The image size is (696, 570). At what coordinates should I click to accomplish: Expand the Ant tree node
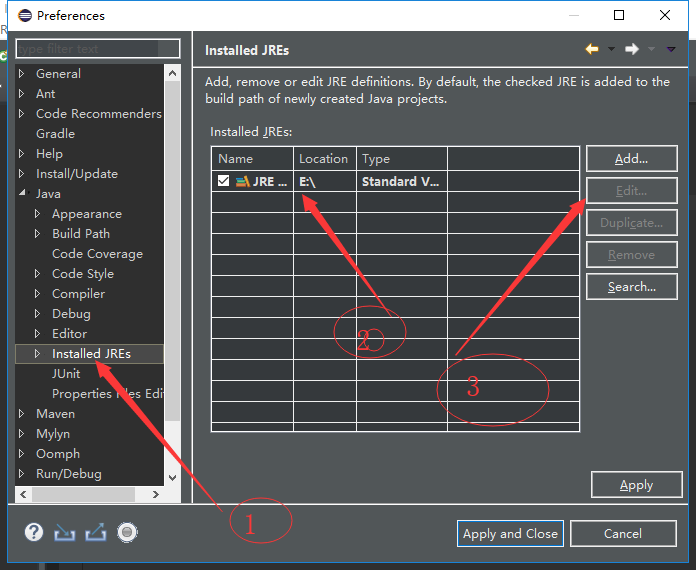pos(21,93)
